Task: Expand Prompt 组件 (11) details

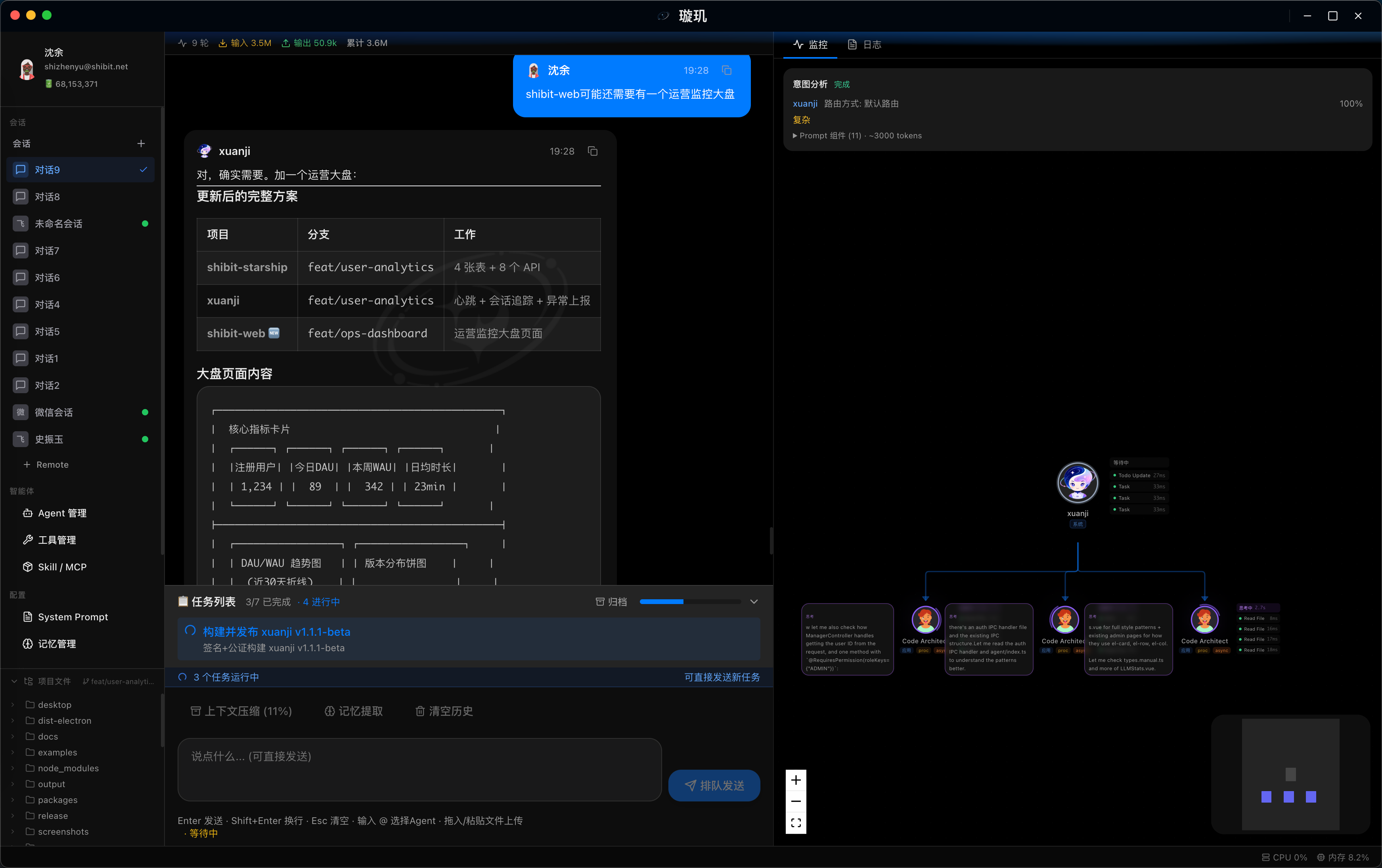Action: coord(857,136)
